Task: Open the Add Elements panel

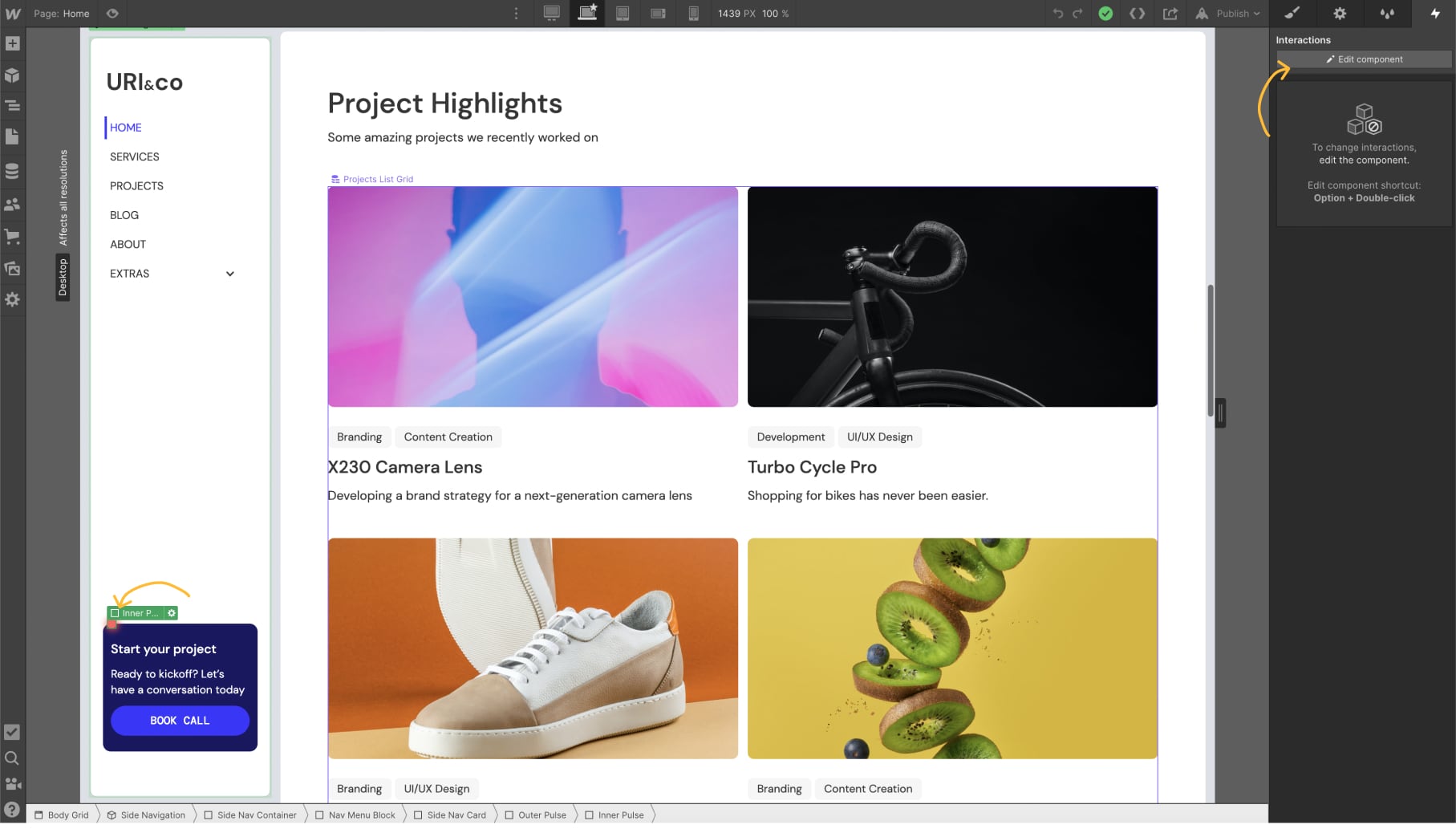Action: point(13,44)
